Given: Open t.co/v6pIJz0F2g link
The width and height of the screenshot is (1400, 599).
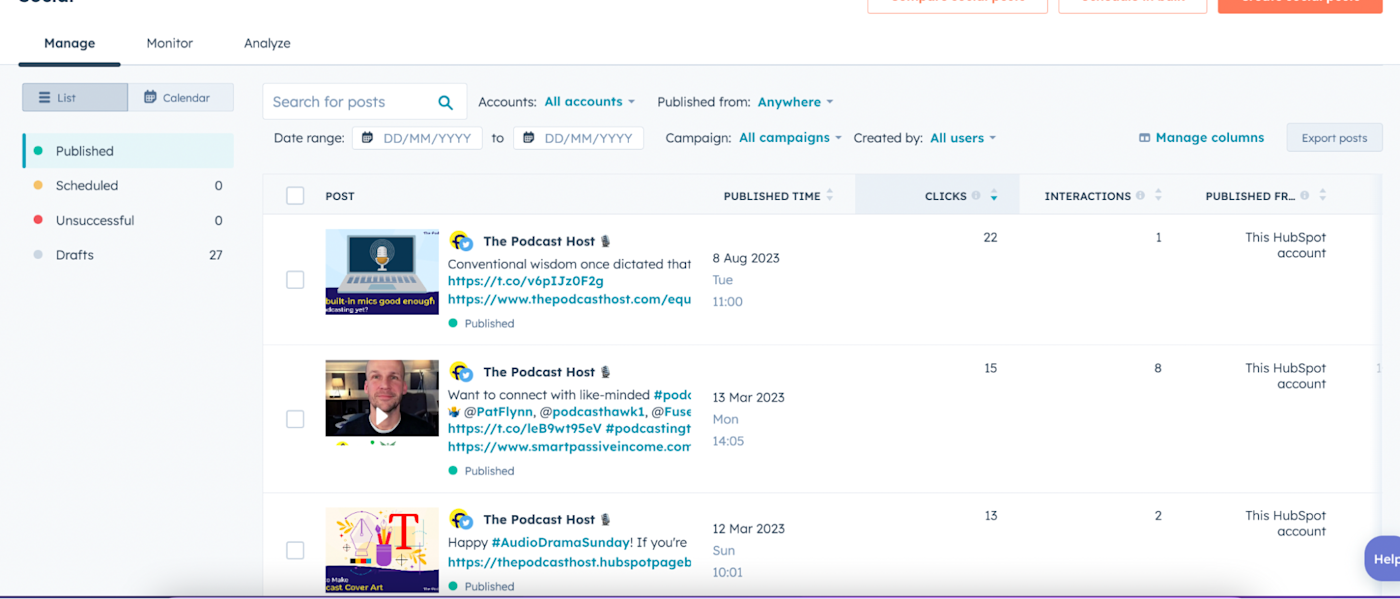Looking at the screenshot, I should pos(525,281).
